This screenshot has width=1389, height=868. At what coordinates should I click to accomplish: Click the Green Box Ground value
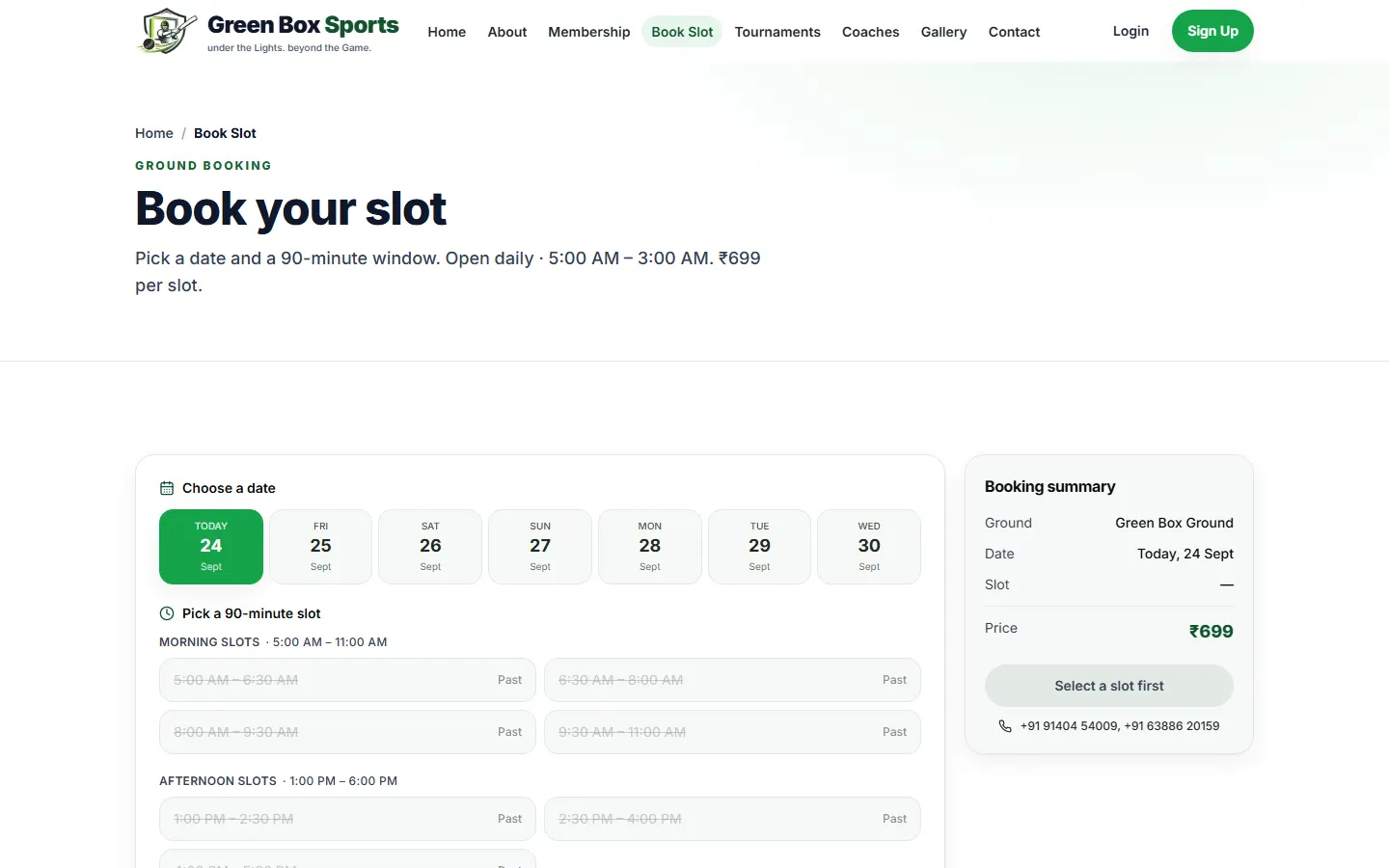(x=1174, y=523)
